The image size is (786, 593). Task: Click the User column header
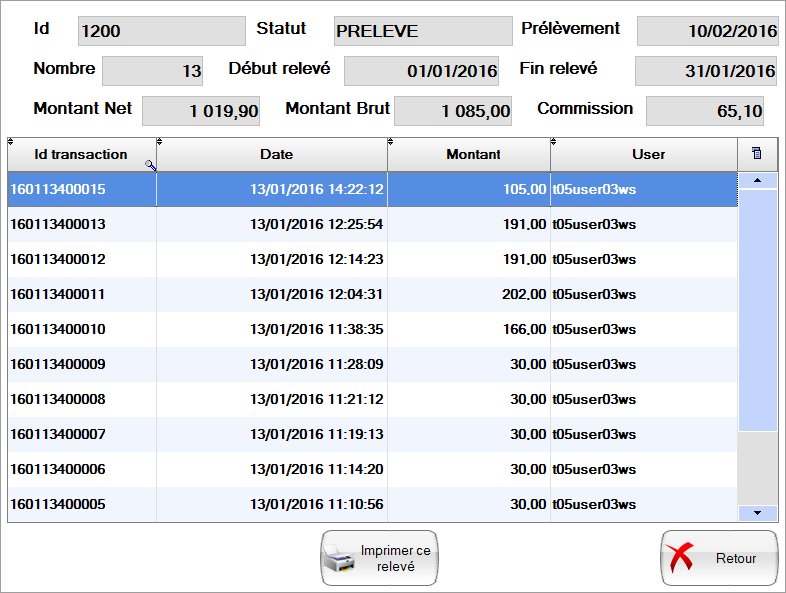(x=648, y=154)
